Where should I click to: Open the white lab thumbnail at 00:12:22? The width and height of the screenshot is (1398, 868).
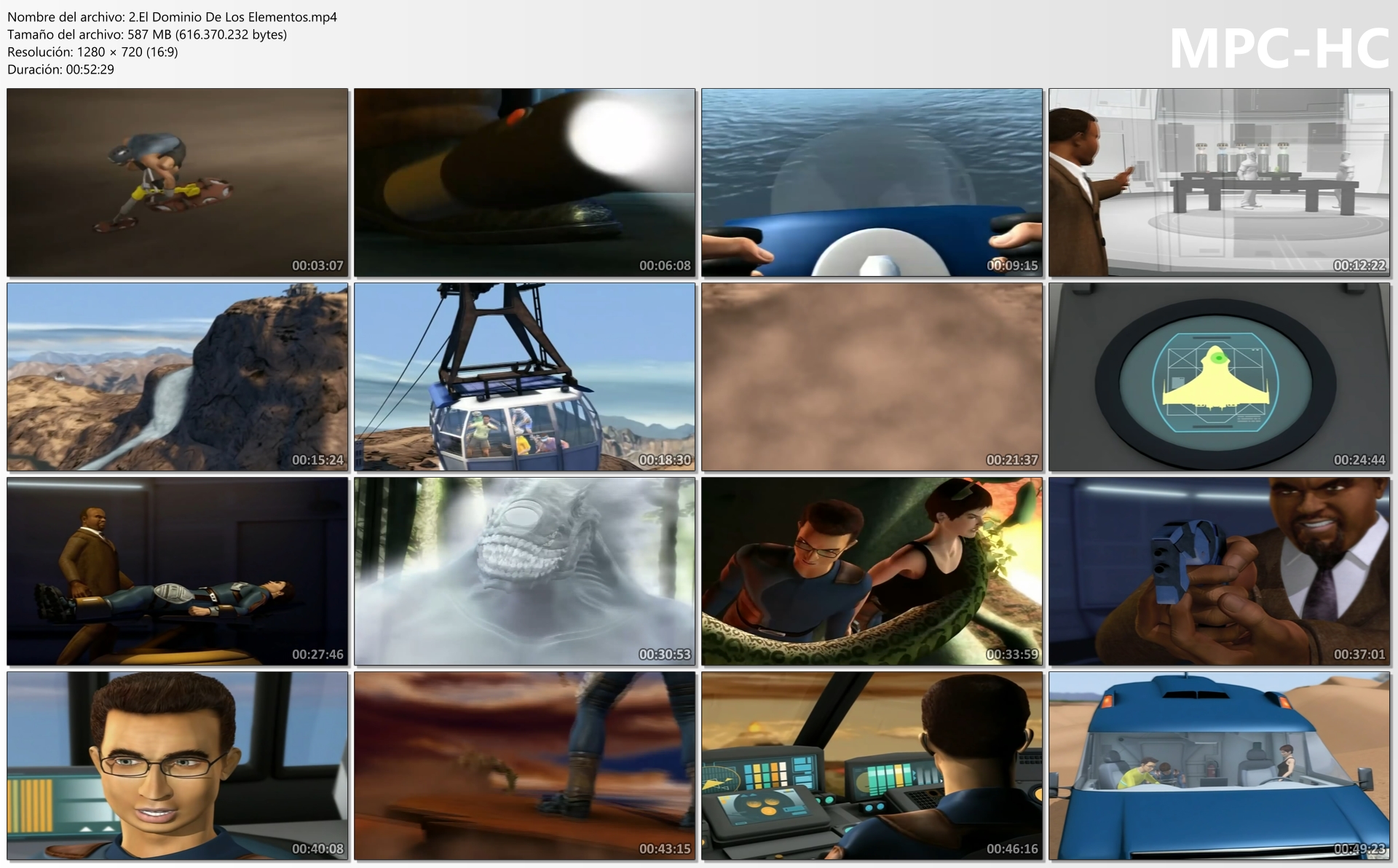pyautogui.click(x=1219, y=182)
